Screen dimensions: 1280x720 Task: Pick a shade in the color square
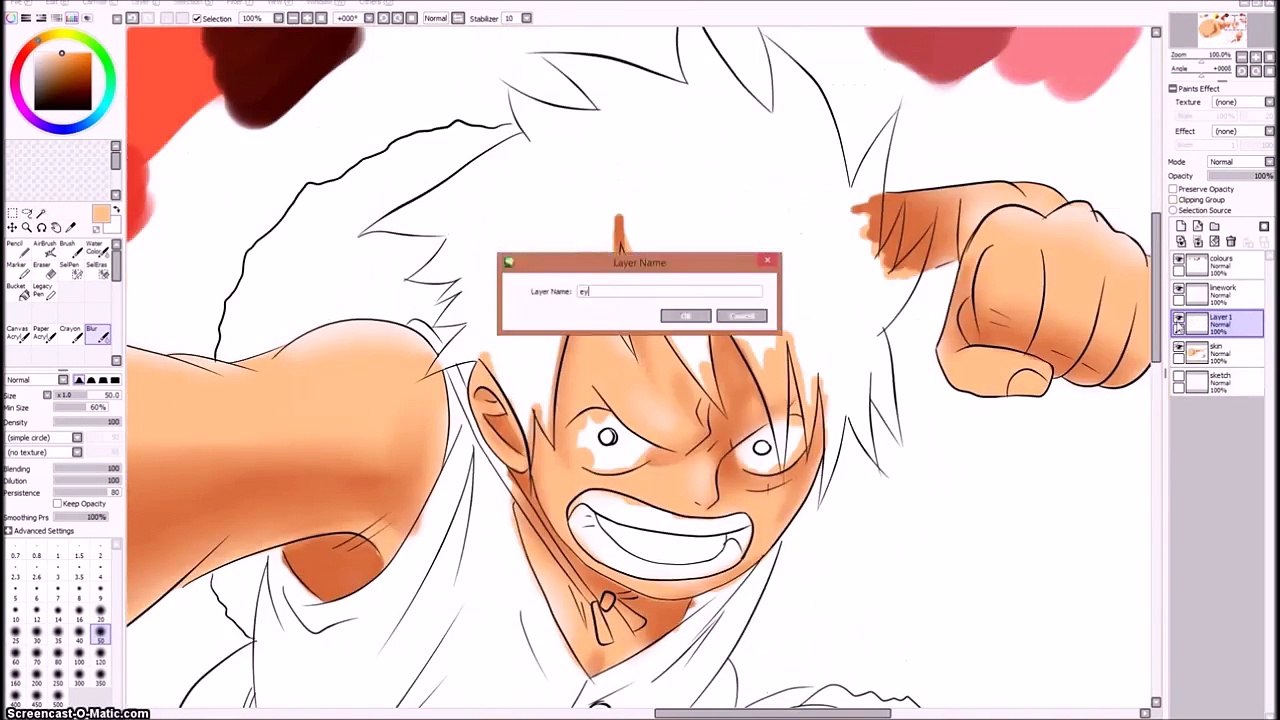[x=63, y=82]
